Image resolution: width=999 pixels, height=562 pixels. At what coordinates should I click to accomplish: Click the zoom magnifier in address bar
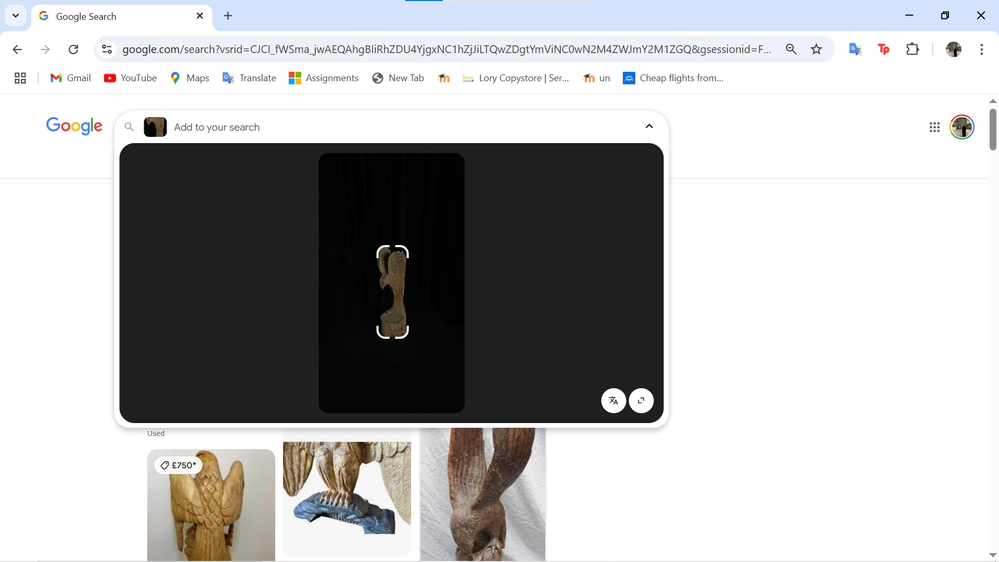(x=791, y=49)
